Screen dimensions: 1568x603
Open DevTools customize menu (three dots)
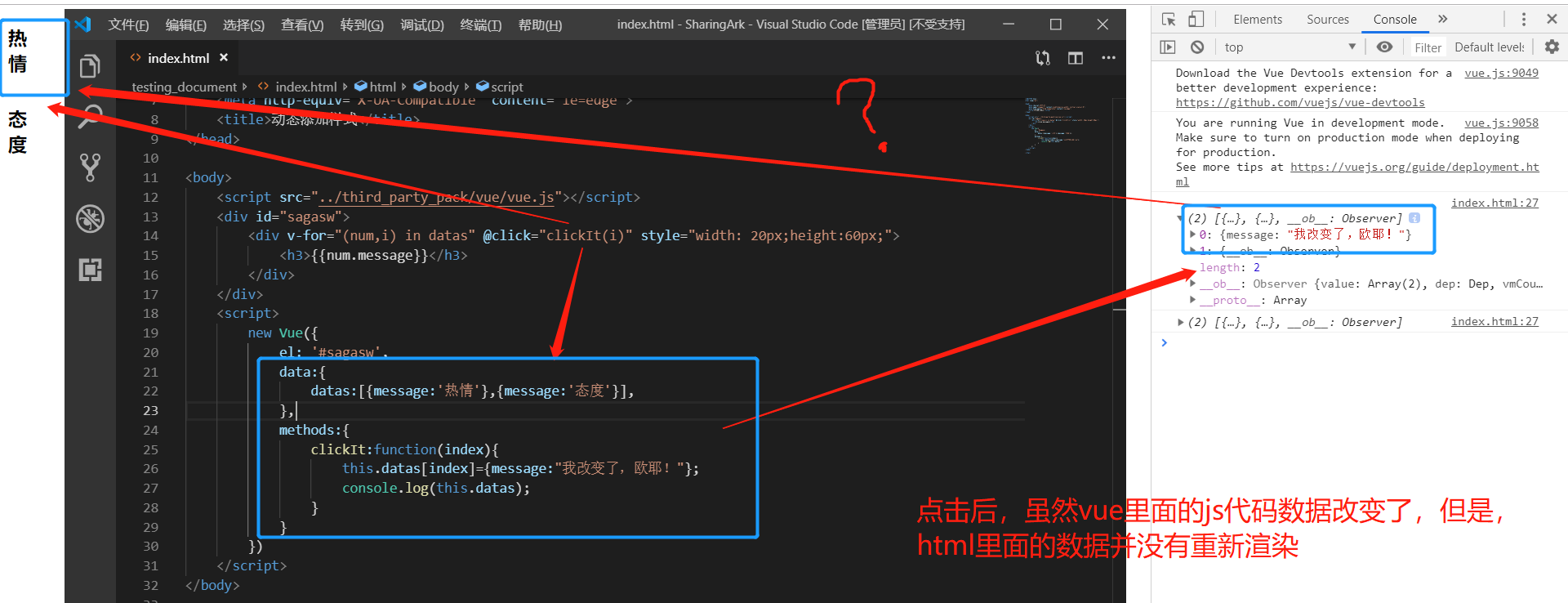pyautogui.click(x=1523, y=19)
